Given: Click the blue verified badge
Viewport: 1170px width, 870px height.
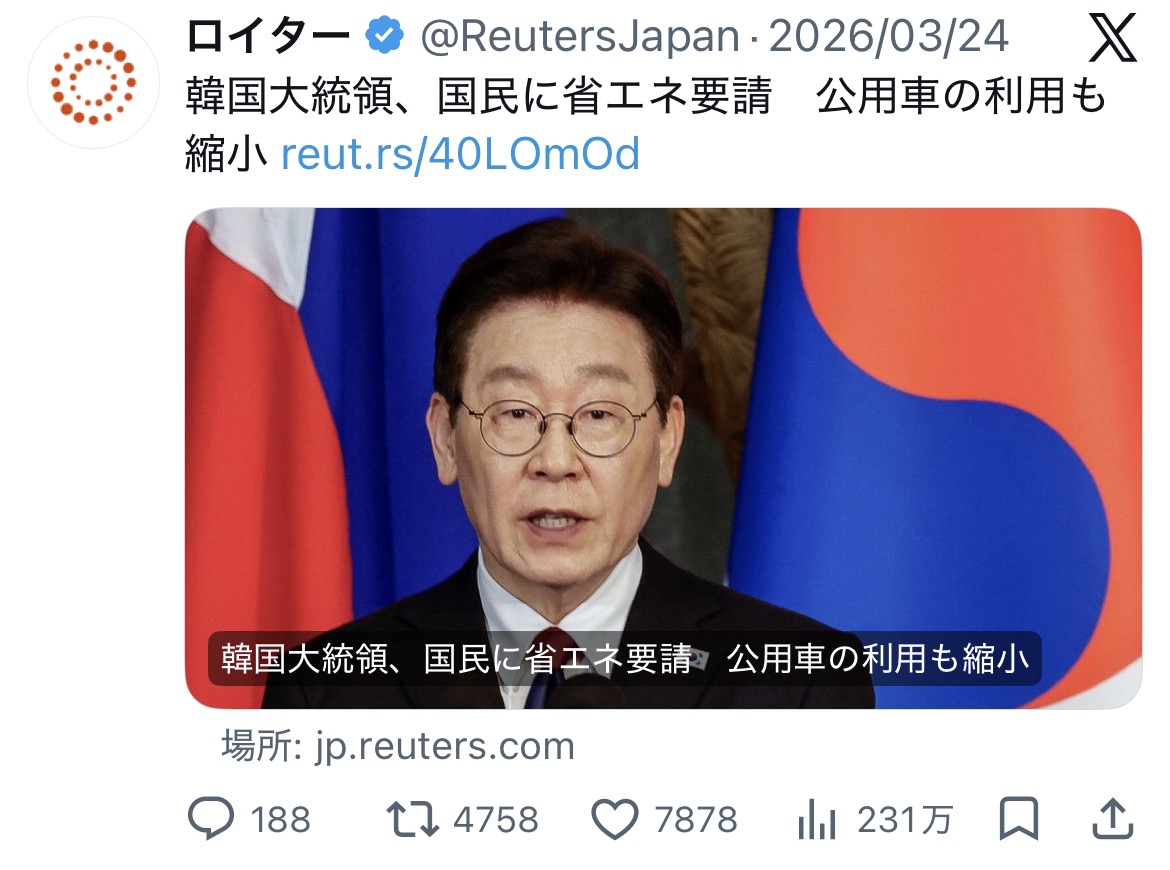Looking at the screenshot, I should pos(384,35).
